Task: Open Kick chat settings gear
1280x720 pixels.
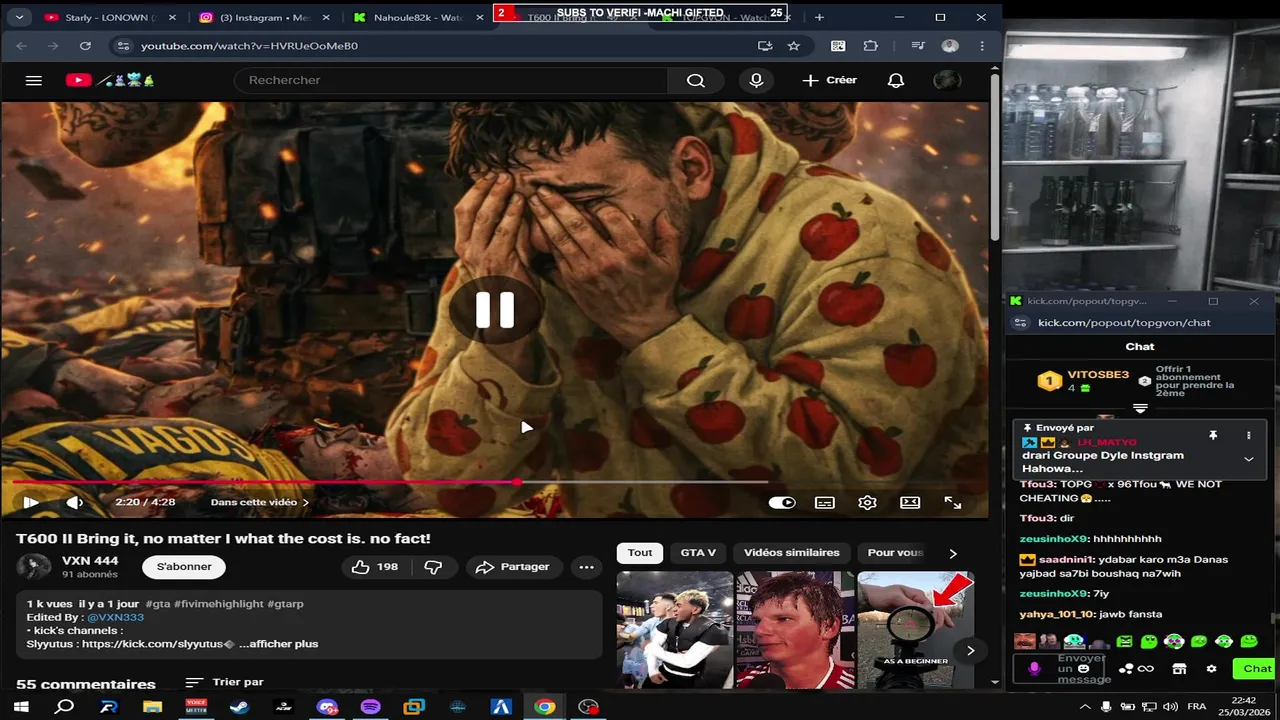Action: (x=1211, y=669)
